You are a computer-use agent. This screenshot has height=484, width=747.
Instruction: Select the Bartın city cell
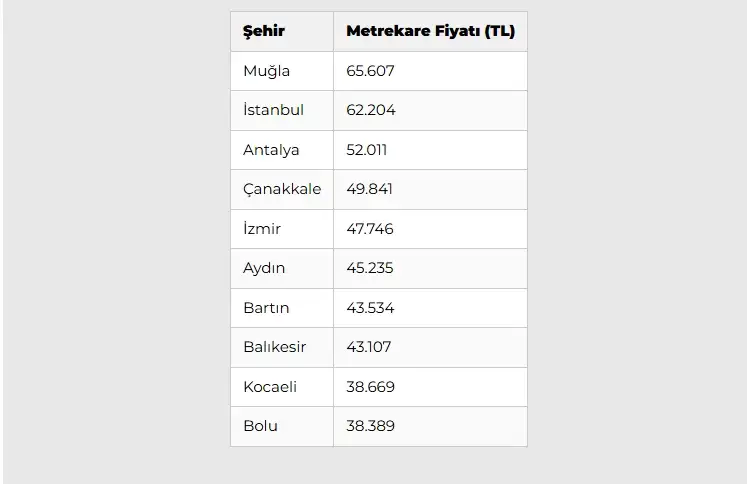(x=266, y=308)
